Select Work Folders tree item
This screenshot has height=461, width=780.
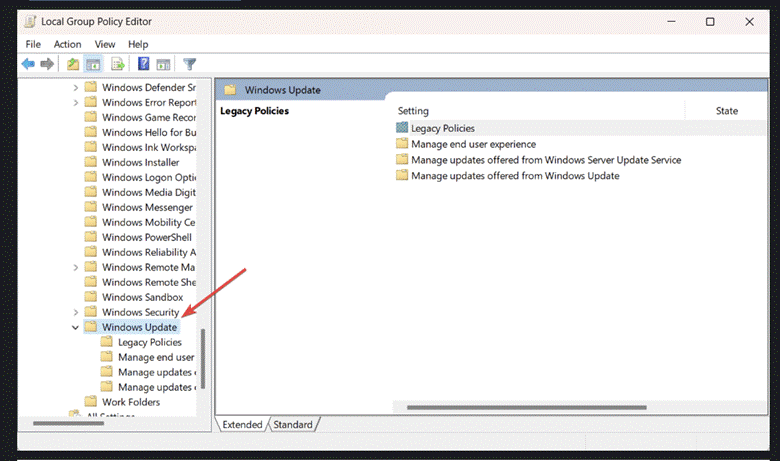(x=131, y=402)
